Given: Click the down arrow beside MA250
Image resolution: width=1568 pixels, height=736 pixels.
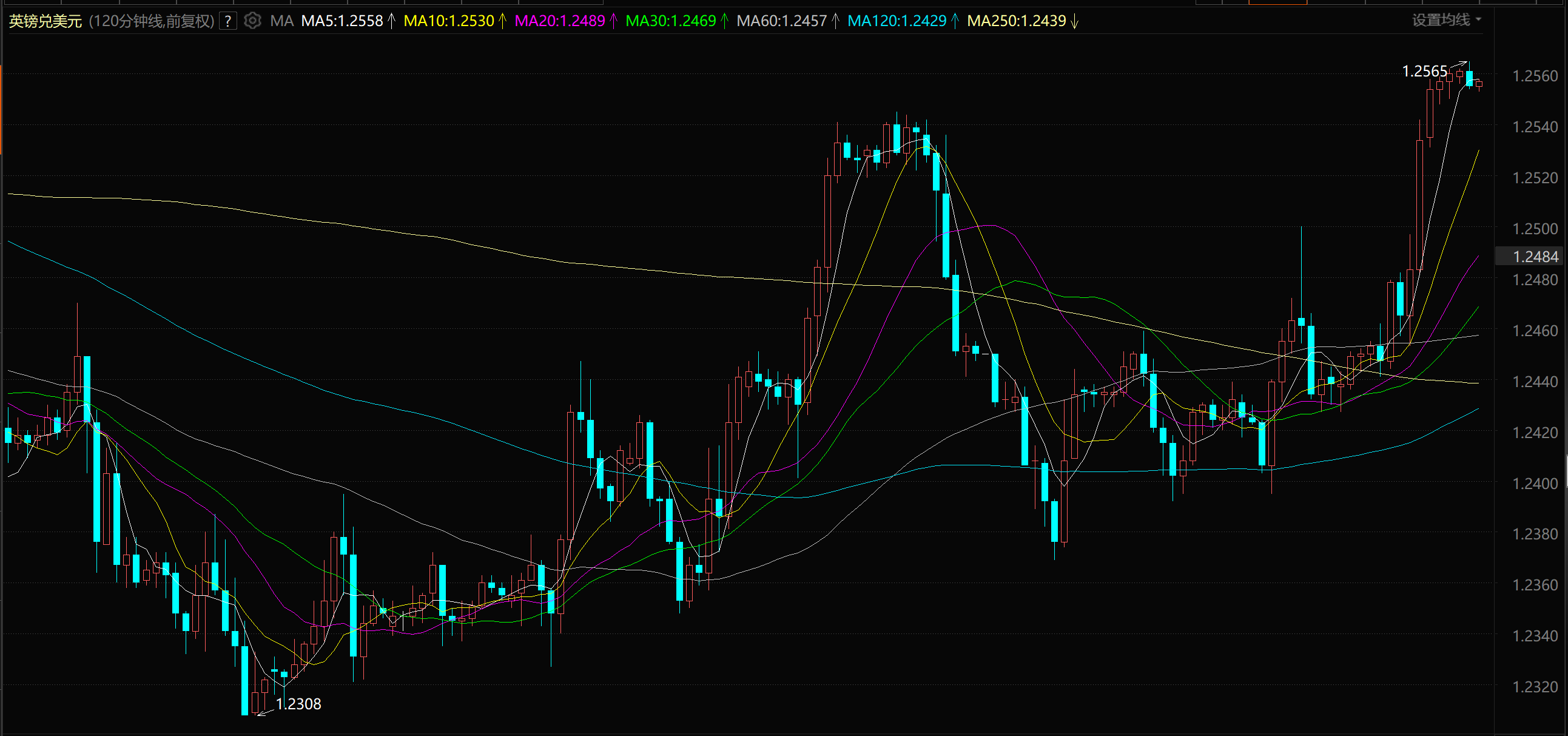Looking at the screenshot, I should [1075, 22].
